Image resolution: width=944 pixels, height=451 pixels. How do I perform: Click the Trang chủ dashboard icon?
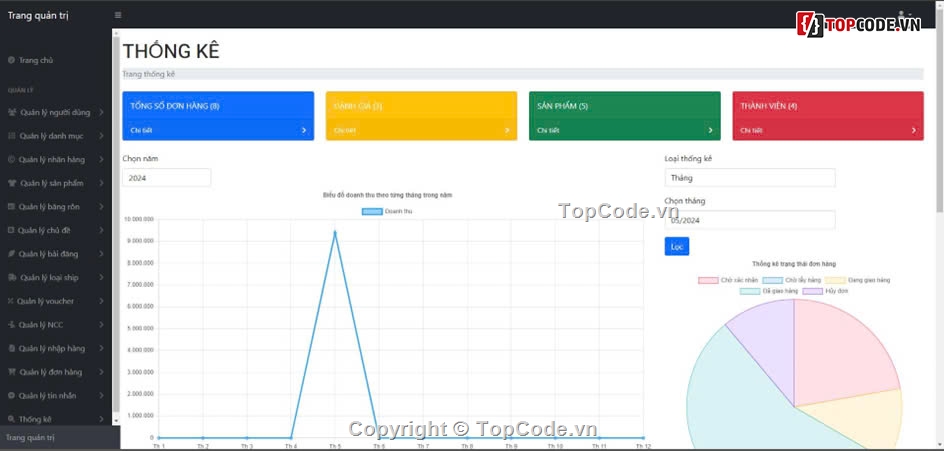11,60
